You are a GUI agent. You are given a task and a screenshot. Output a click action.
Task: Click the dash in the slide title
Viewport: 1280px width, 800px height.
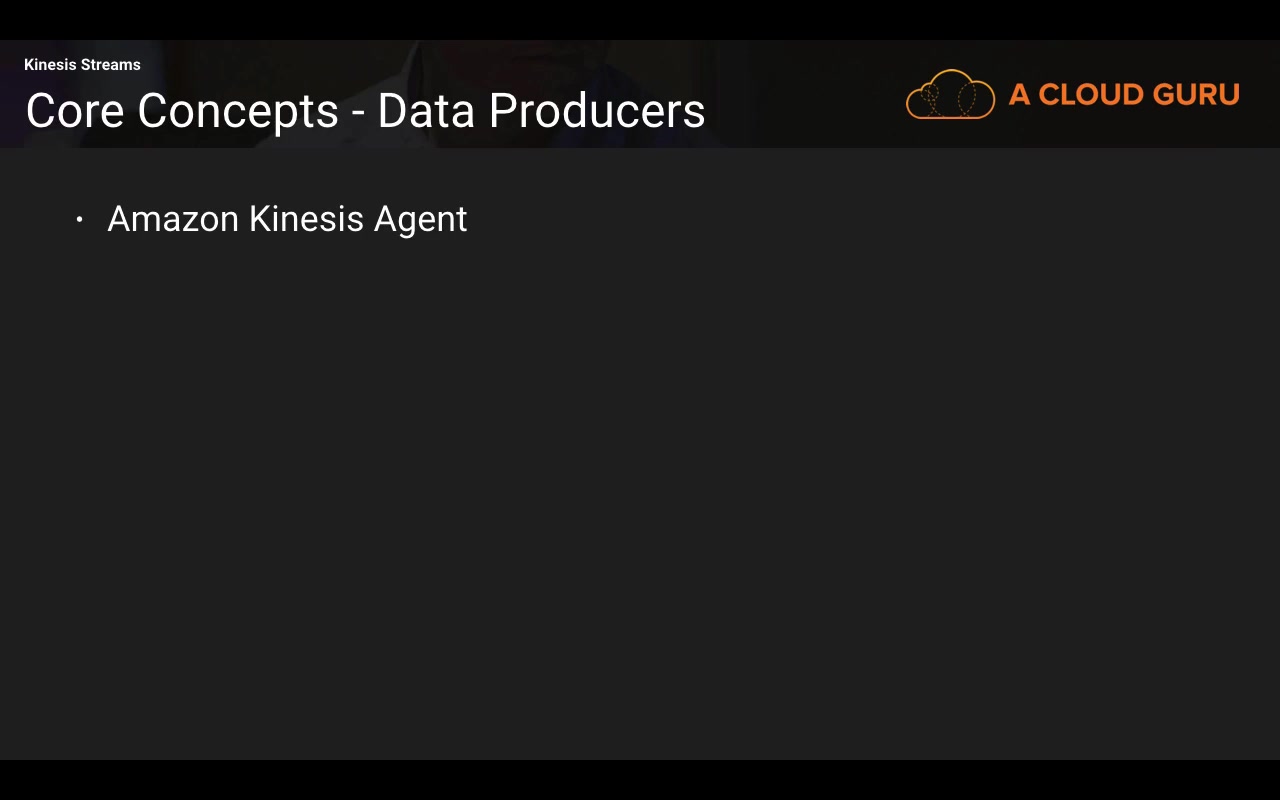[358, 113]
